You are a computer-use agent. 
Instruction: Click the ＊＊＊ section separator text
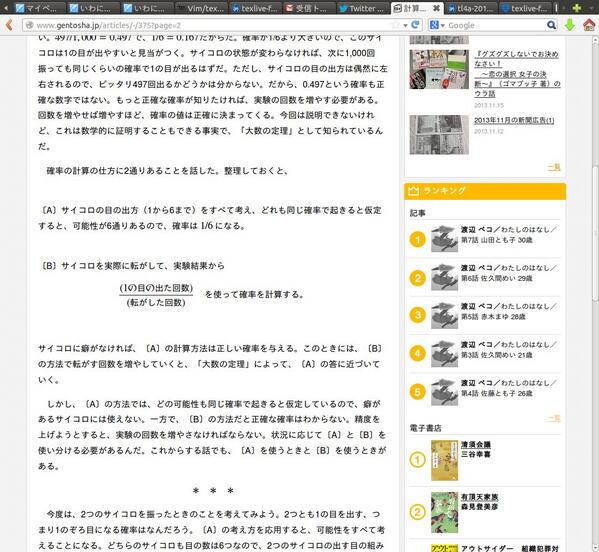pyautogui.click(x=213, y=491)
